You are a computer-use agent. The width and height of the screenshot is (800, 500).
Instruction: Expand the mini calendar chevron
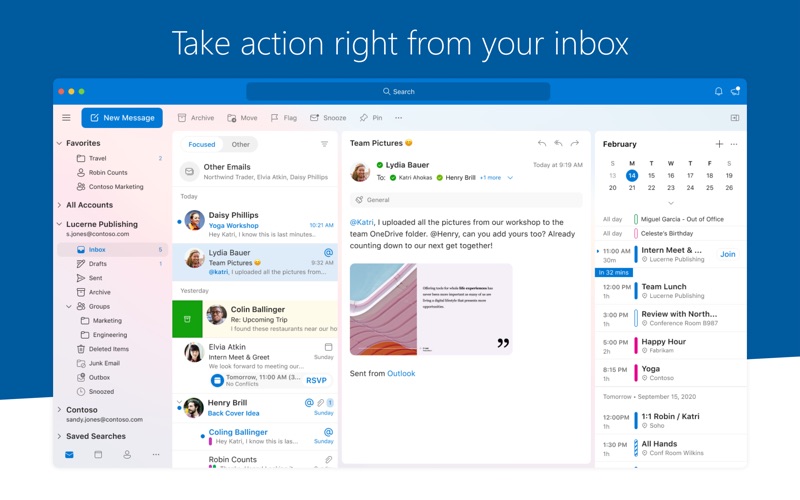(x=671, y=203)
